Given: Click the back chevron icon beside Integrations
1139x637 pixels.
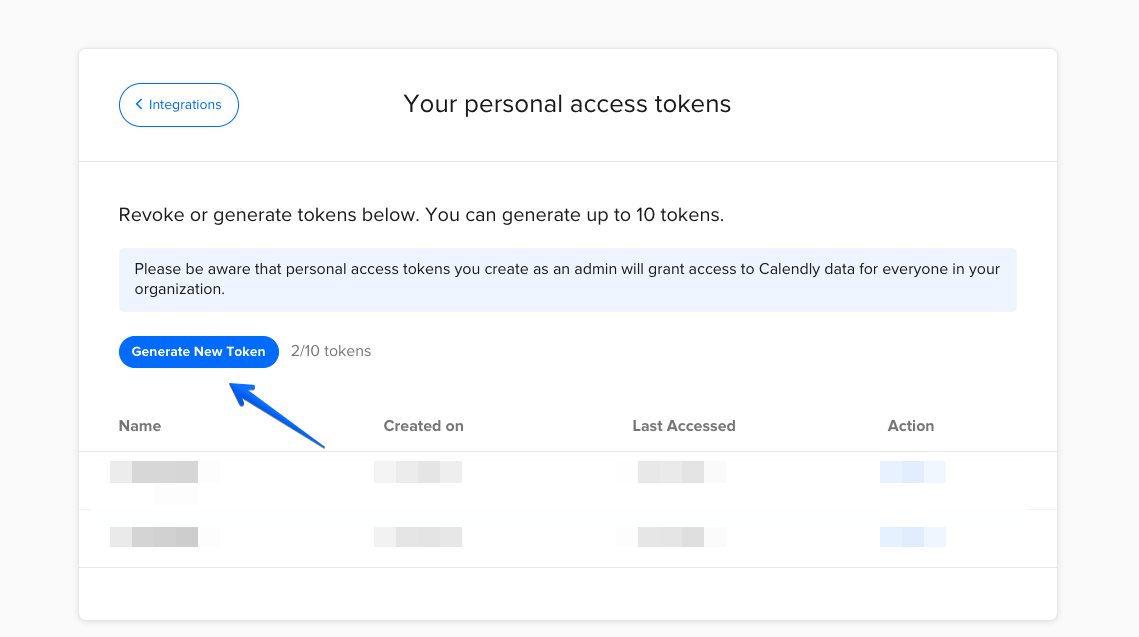Looking at the screenshot, I should pyautogui.click(x=139, y=105).
